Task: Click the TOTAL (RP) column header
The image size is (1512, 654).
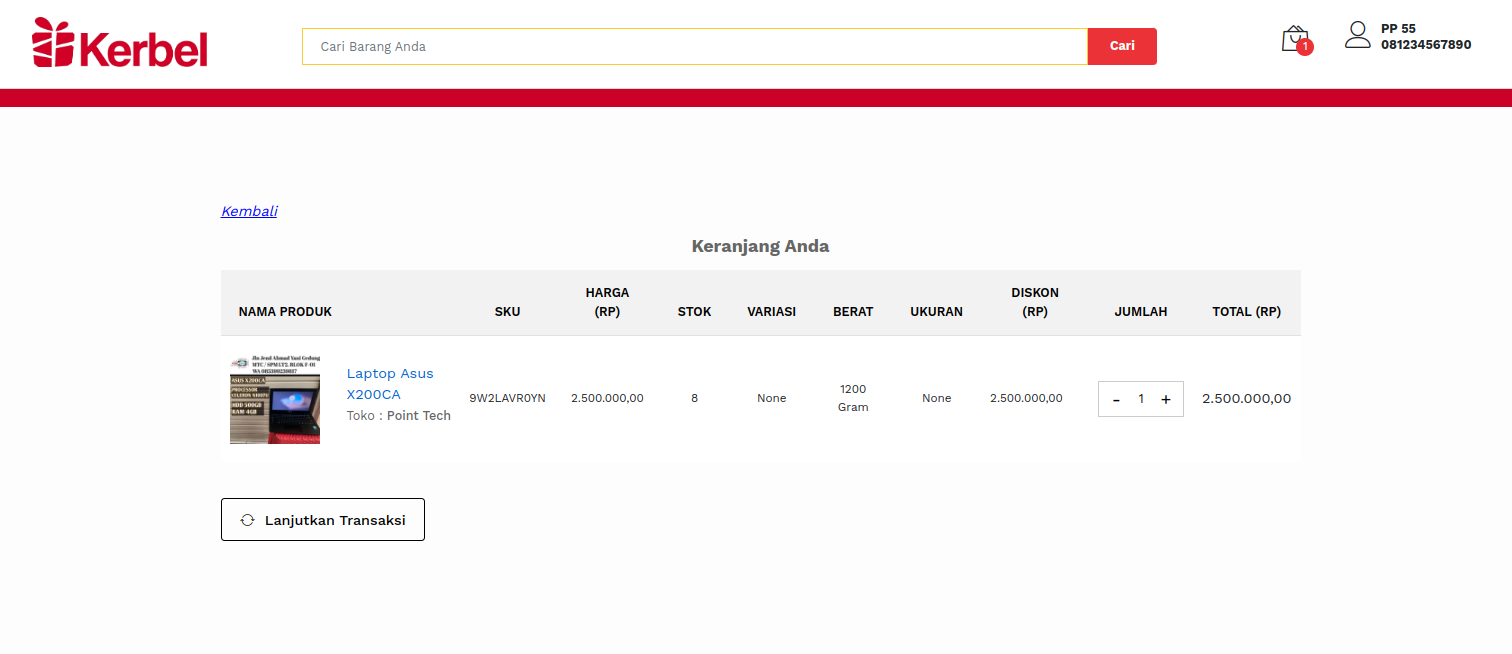Action: 1246,311
